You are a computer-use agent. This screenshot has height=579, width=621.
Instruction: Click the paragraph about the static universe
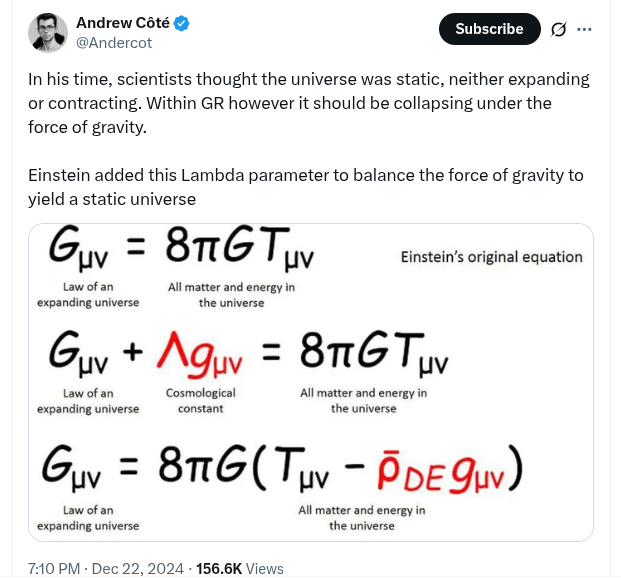point(309,103)
